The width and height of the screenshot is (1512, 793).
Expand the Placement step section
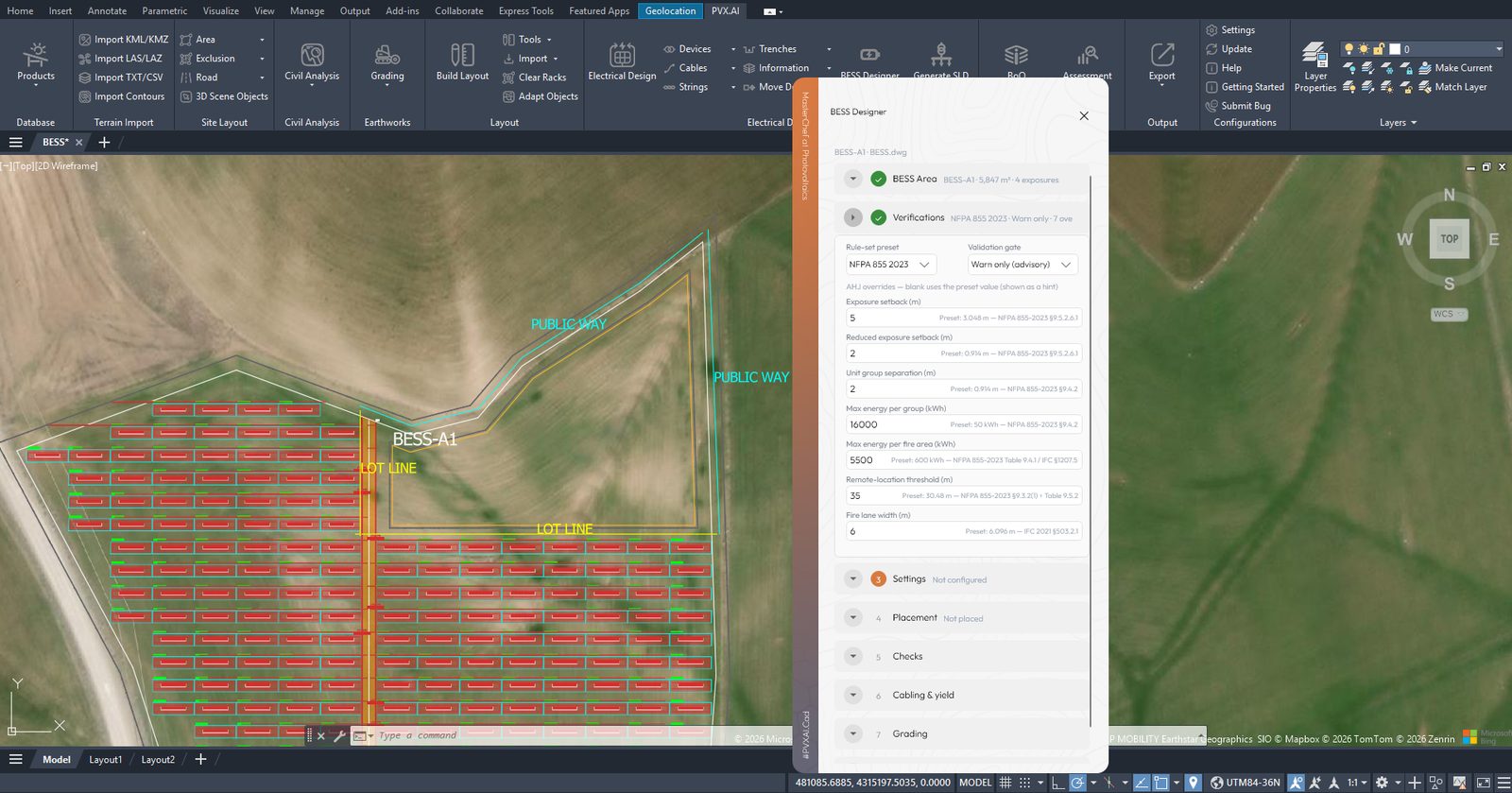coord(852,617)
